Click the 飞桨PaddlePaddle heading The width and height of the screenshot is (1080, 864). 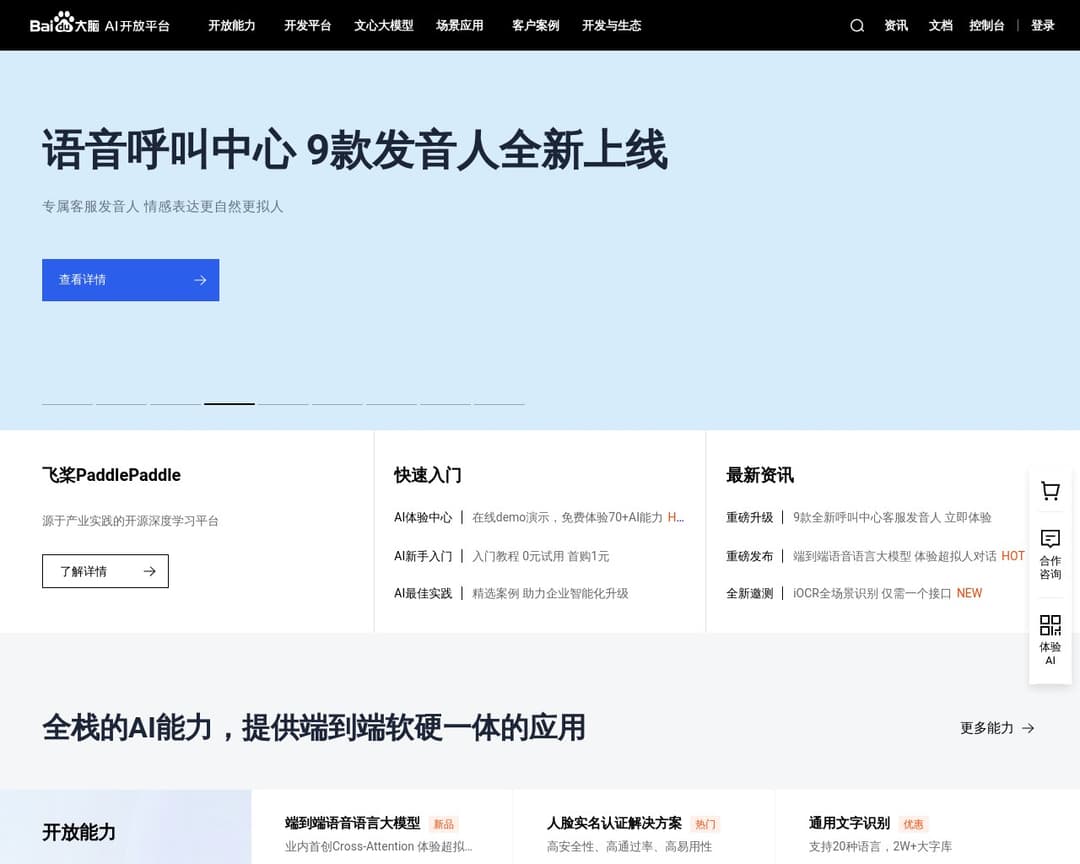[112, 475]
